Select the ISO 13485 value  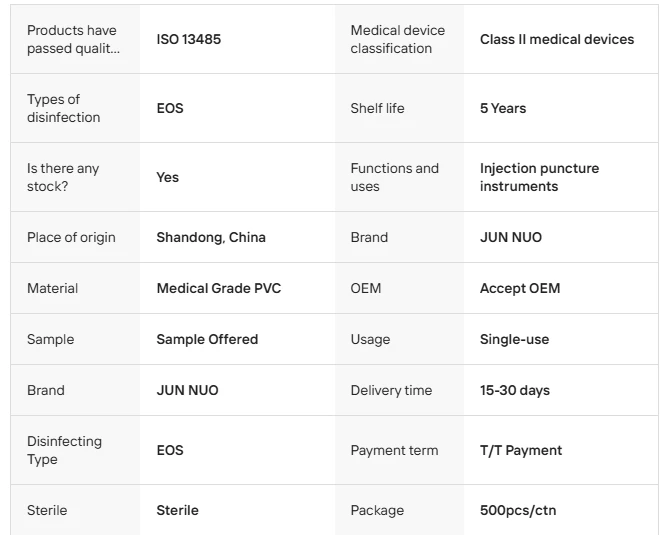tap(189, 39)
